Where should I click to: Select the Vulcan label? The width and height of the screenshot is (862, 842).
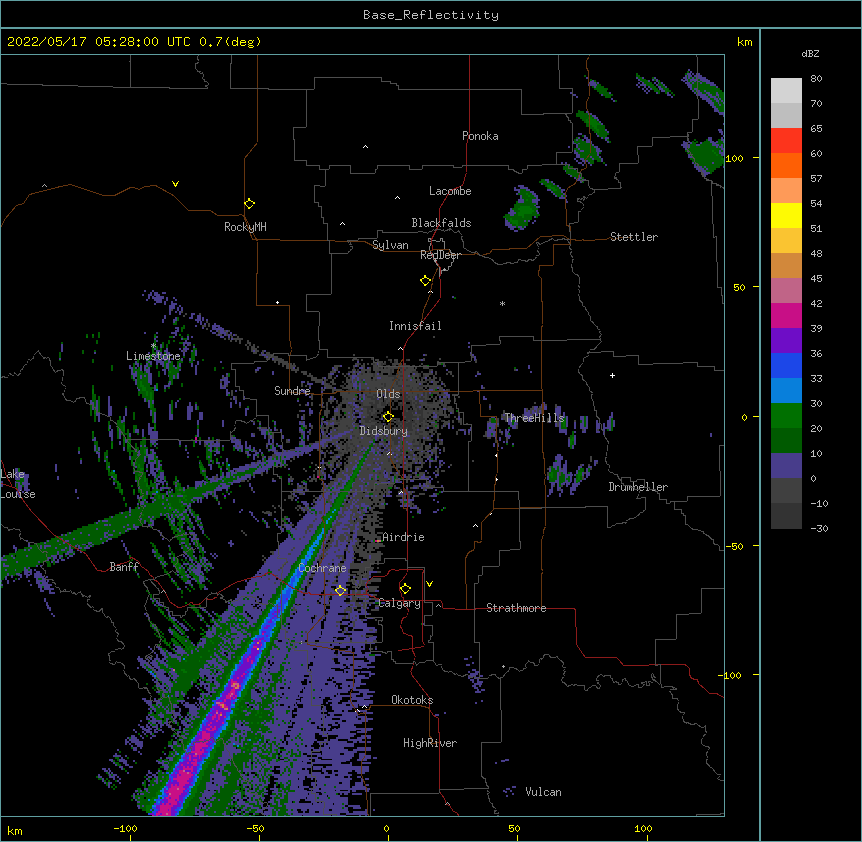543,792
